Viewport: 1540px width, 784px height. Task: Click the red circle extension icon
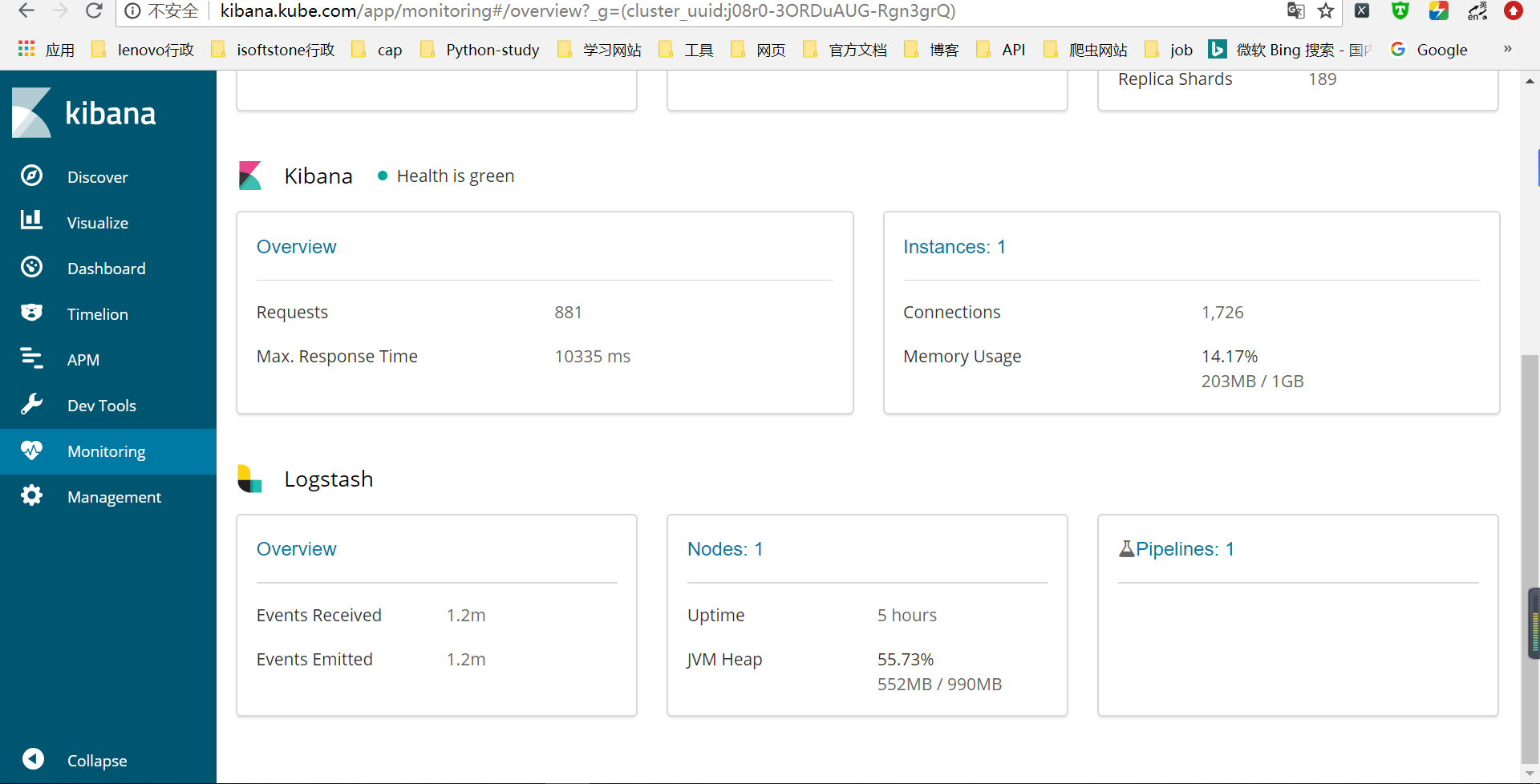tap(1514, 10)
